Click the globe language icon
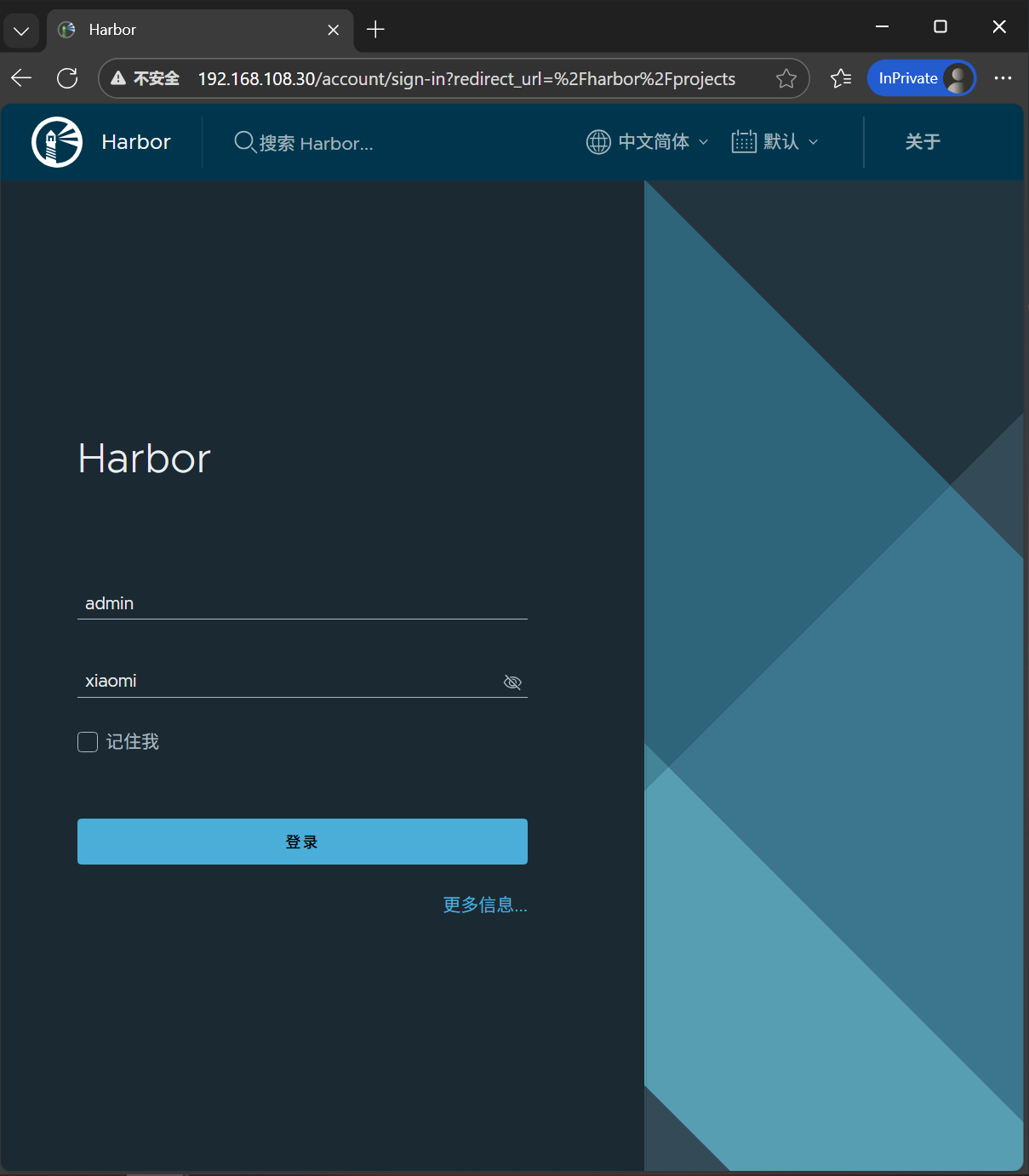Image resolution: width=1029 pixels, height=1176 pixels. (x=598, y=142)
